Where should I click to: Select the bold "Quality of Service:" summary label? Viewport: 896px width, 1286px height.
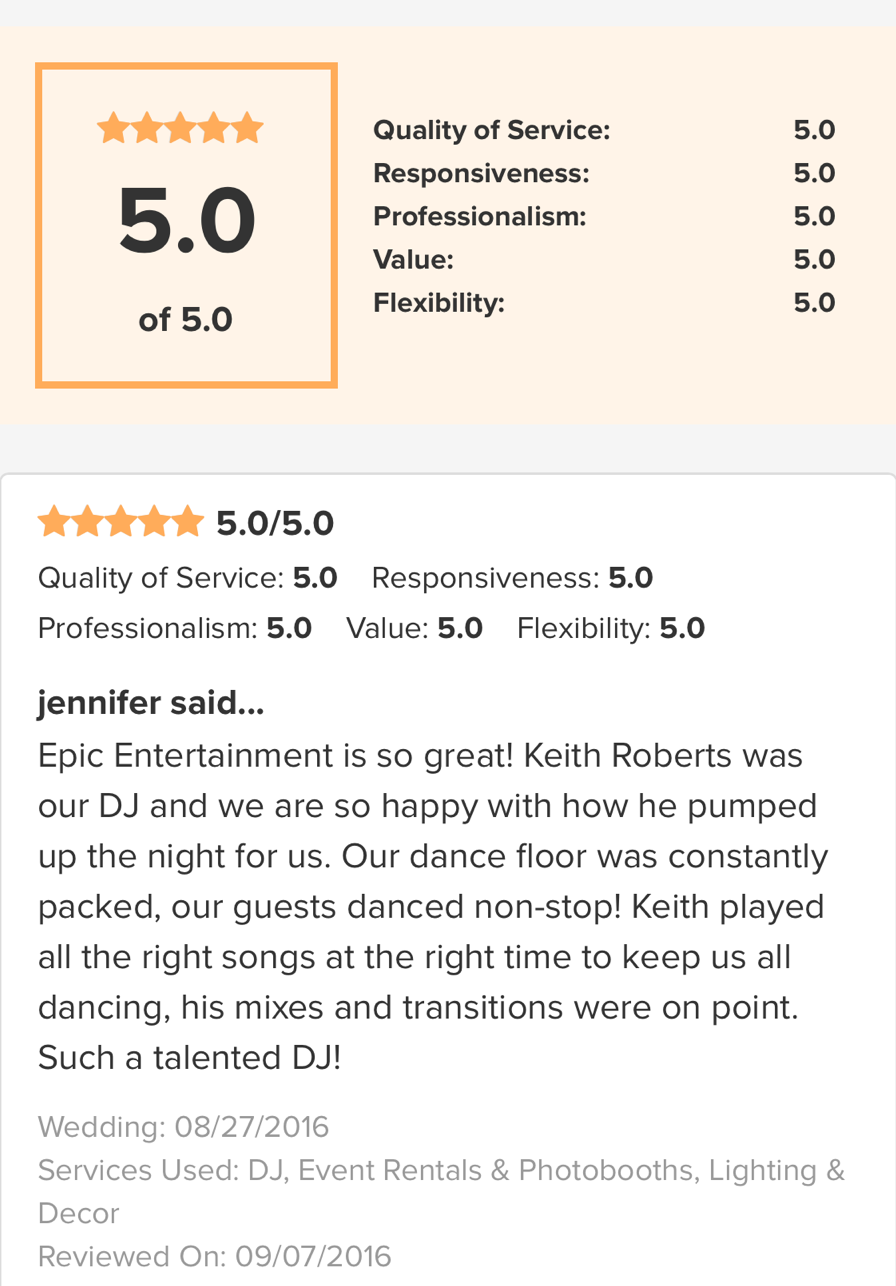[x=491, y=130]
